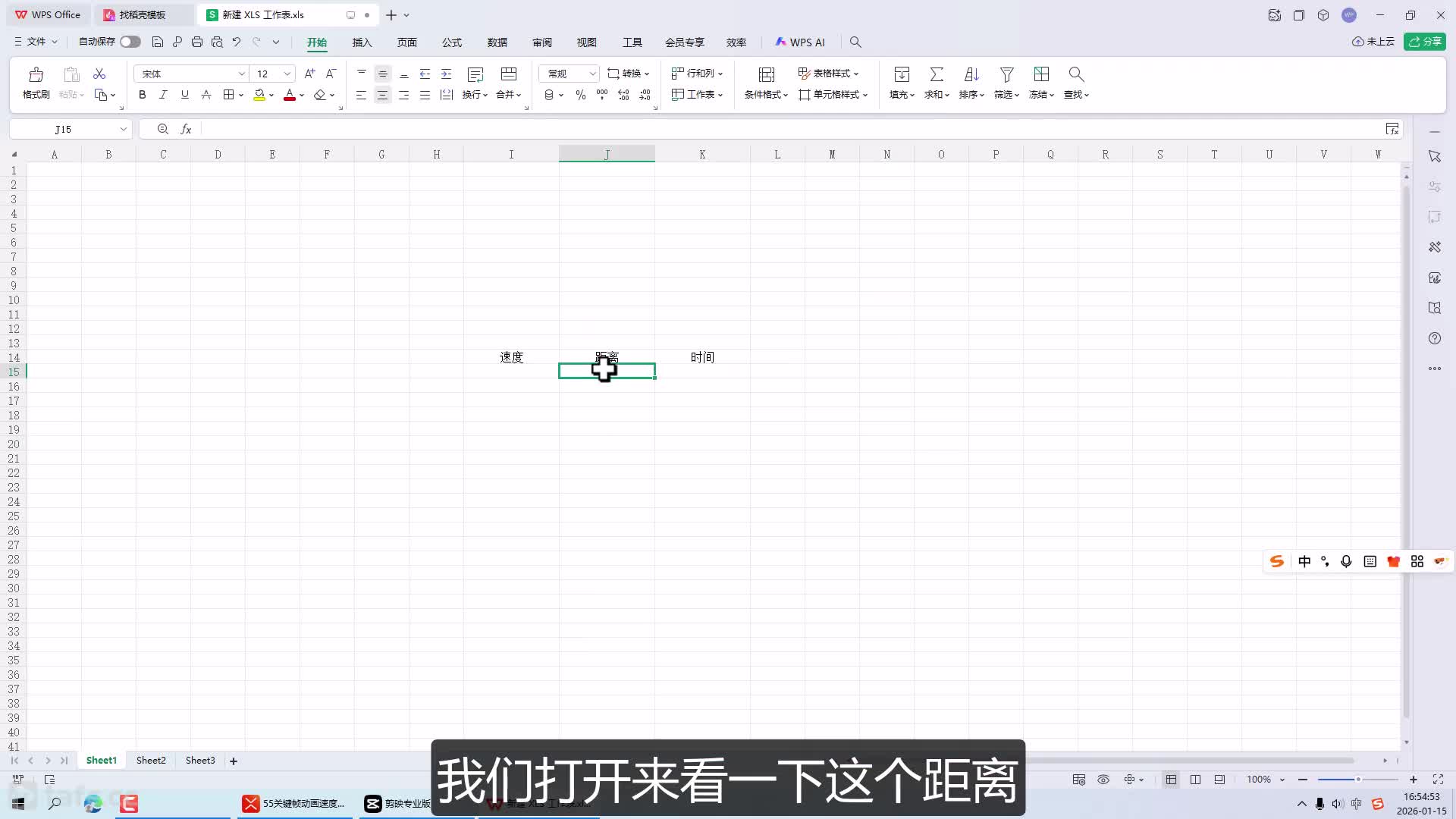Switch to page break preview view
The height and width of the screenshot is (819, 1456).
1195,780
